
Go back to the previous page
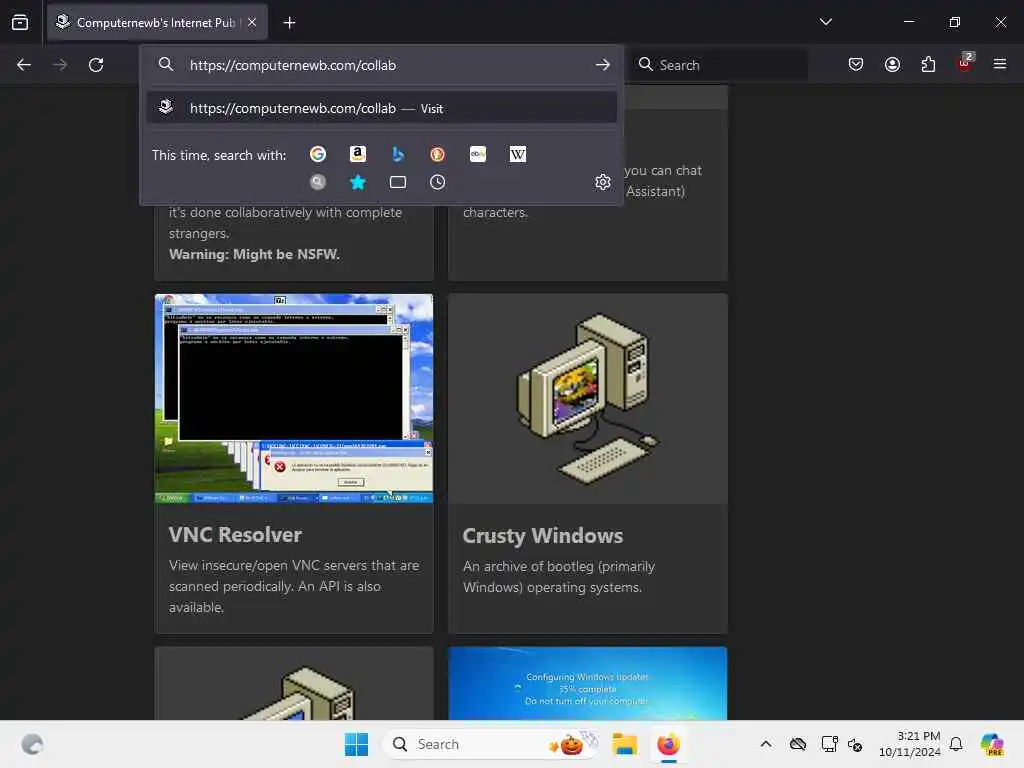tap(24, 65)
